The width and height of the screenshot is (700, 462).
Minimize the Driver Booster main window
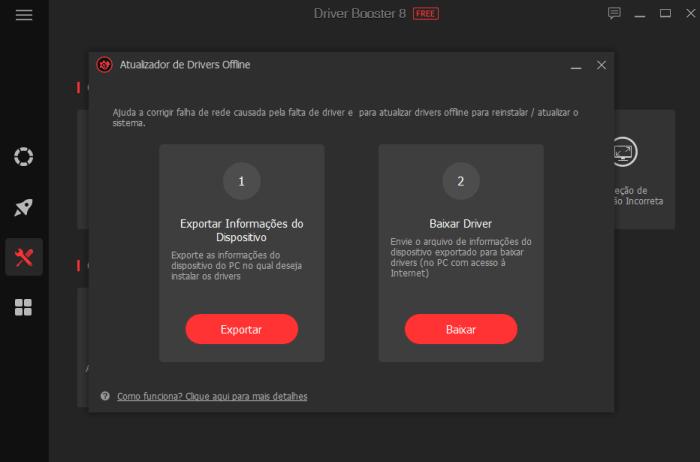click(640, 14)
